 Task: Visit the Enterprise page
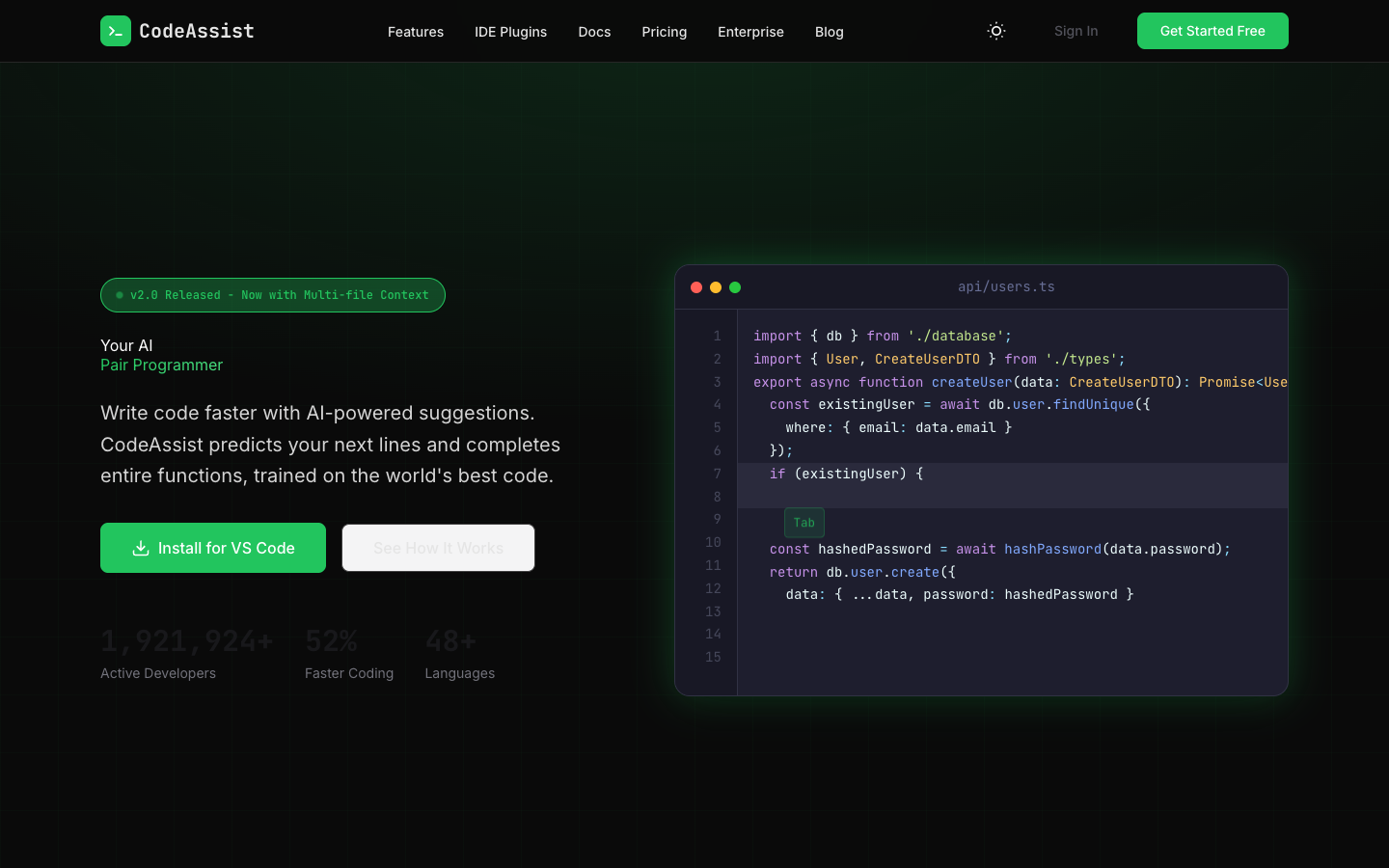(x=750, y=32)
